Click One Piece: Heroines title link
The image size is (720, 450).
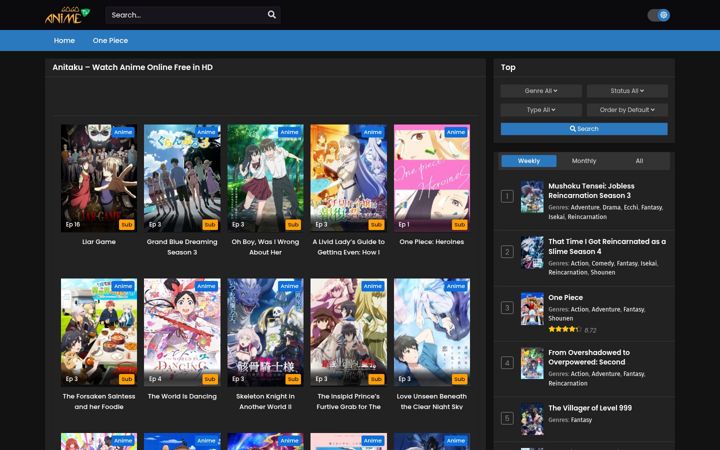click(432, 242)
